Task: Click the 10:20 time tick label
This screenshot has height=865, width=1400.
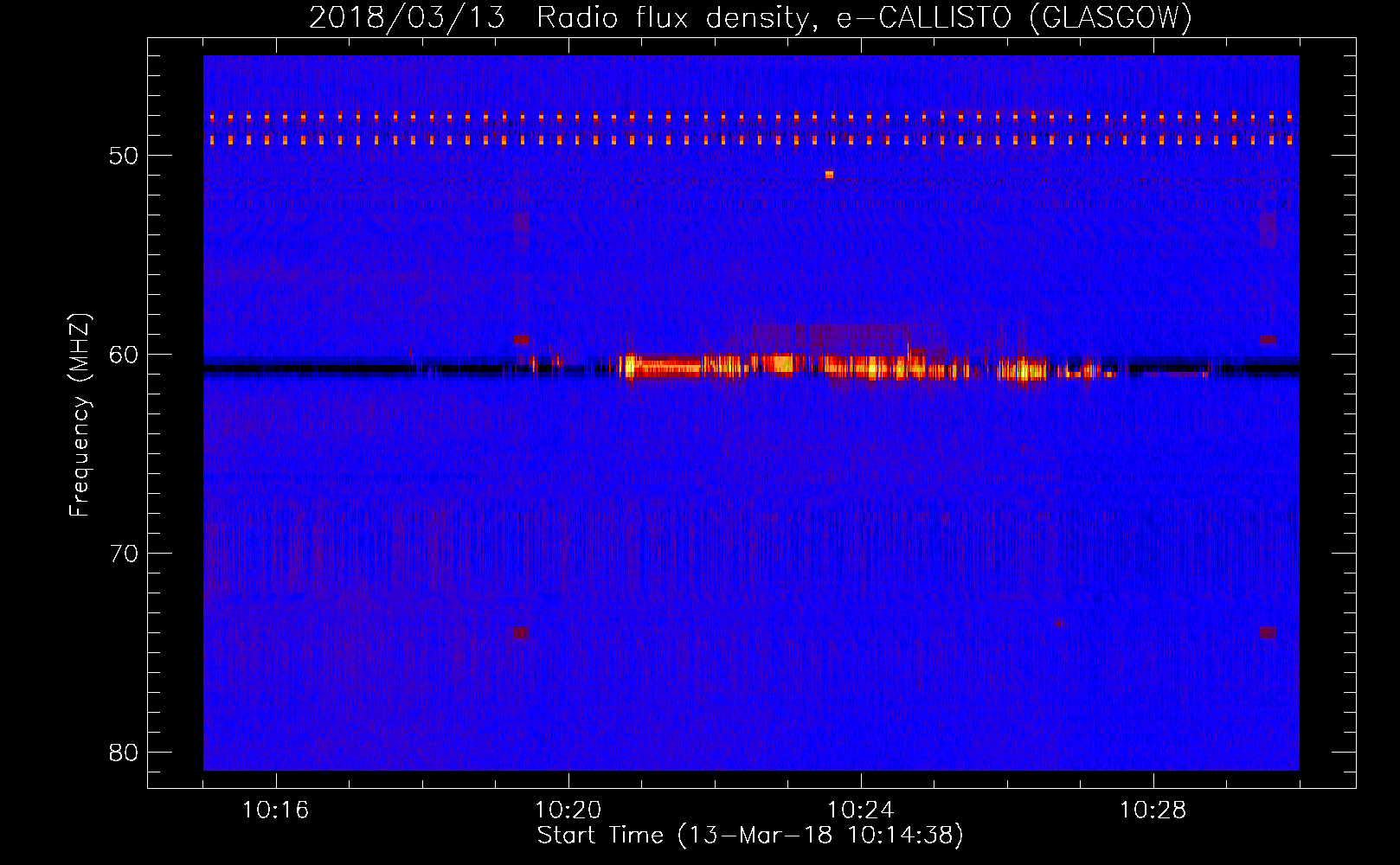Action: (x=568, y=811)
